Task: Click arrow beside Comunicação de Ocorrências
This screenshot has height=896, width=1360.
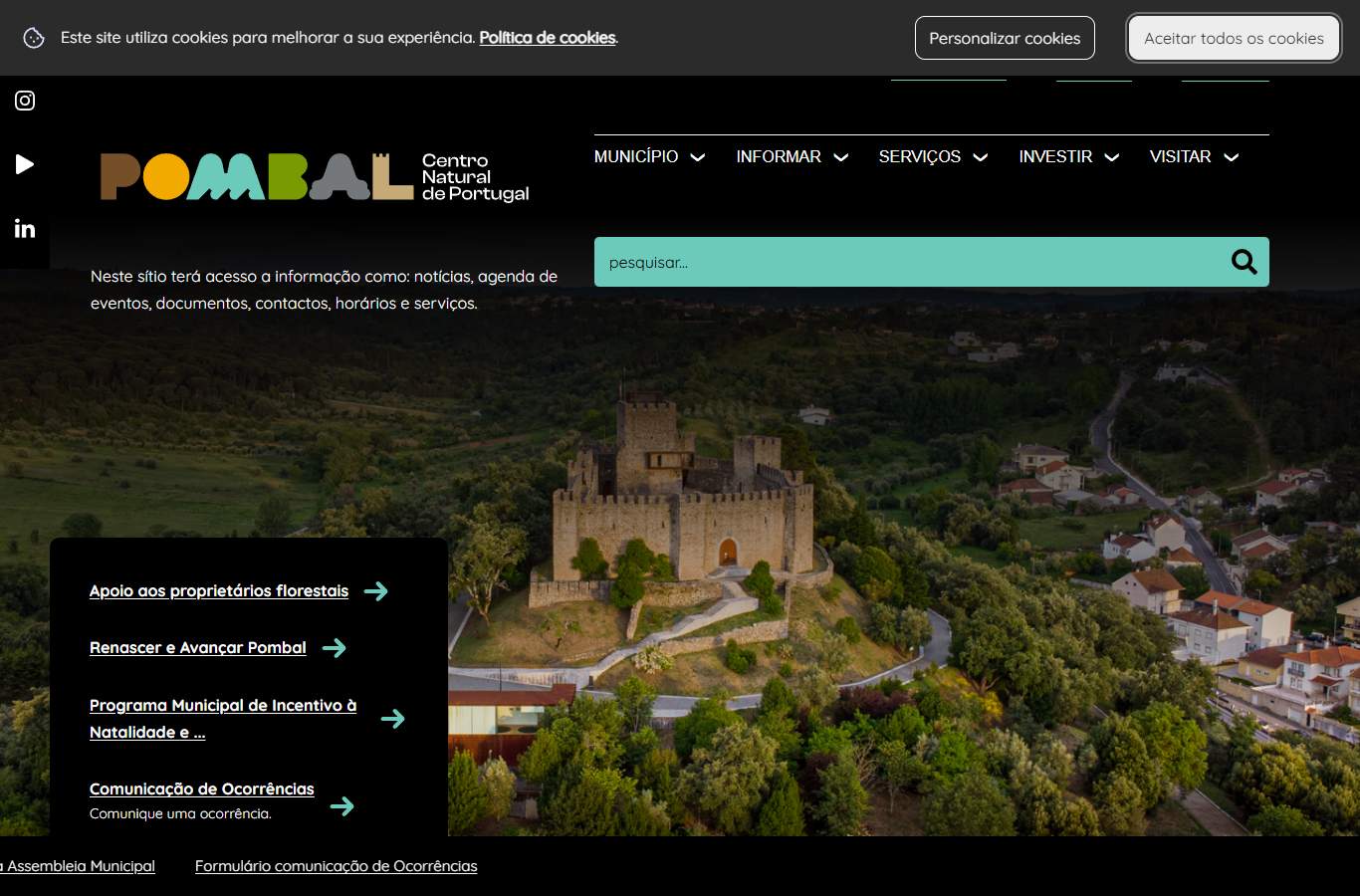Action: coord(342,805)
